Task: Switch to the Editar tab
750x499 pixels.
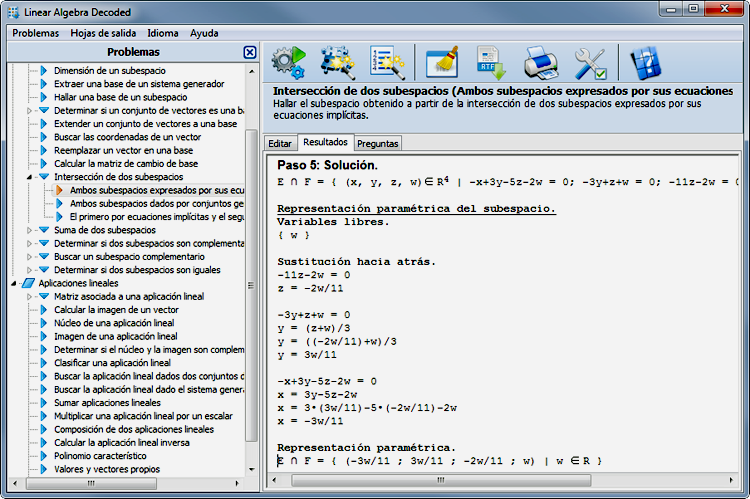Action: [280, 144]
